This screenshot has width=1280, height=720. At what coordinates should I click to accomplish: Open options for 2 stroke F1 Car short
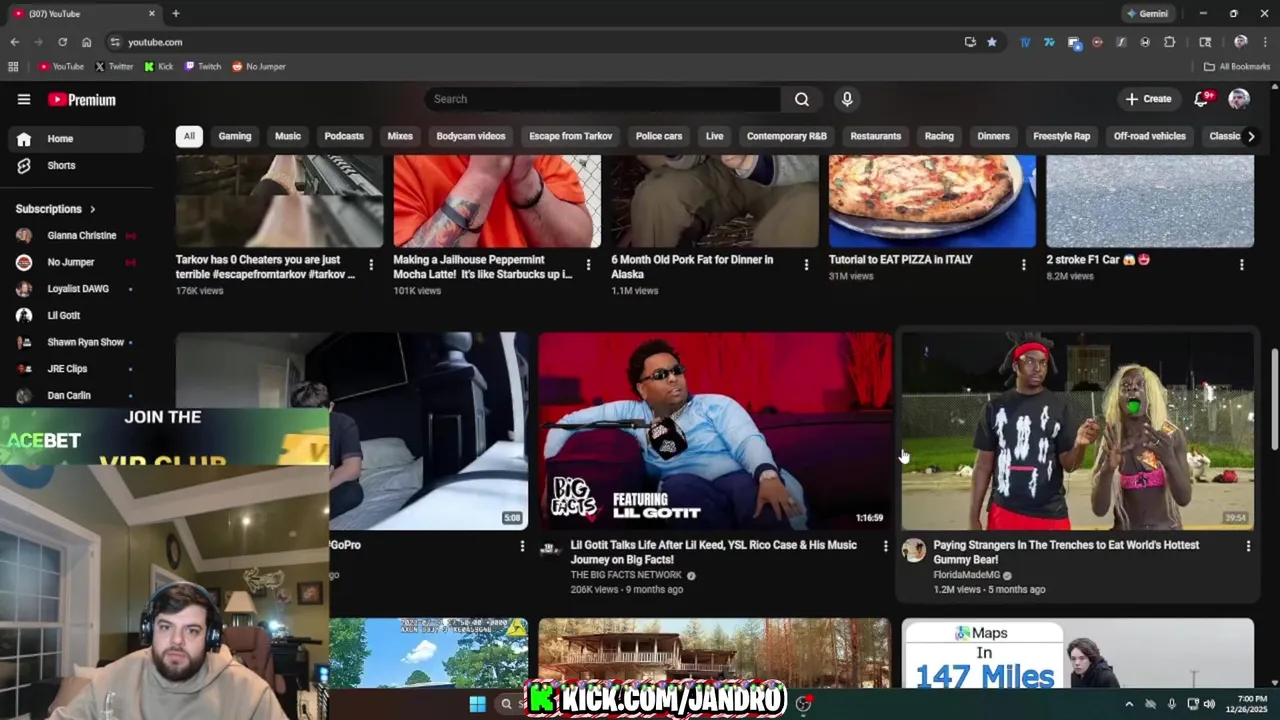pos(1242,265)
